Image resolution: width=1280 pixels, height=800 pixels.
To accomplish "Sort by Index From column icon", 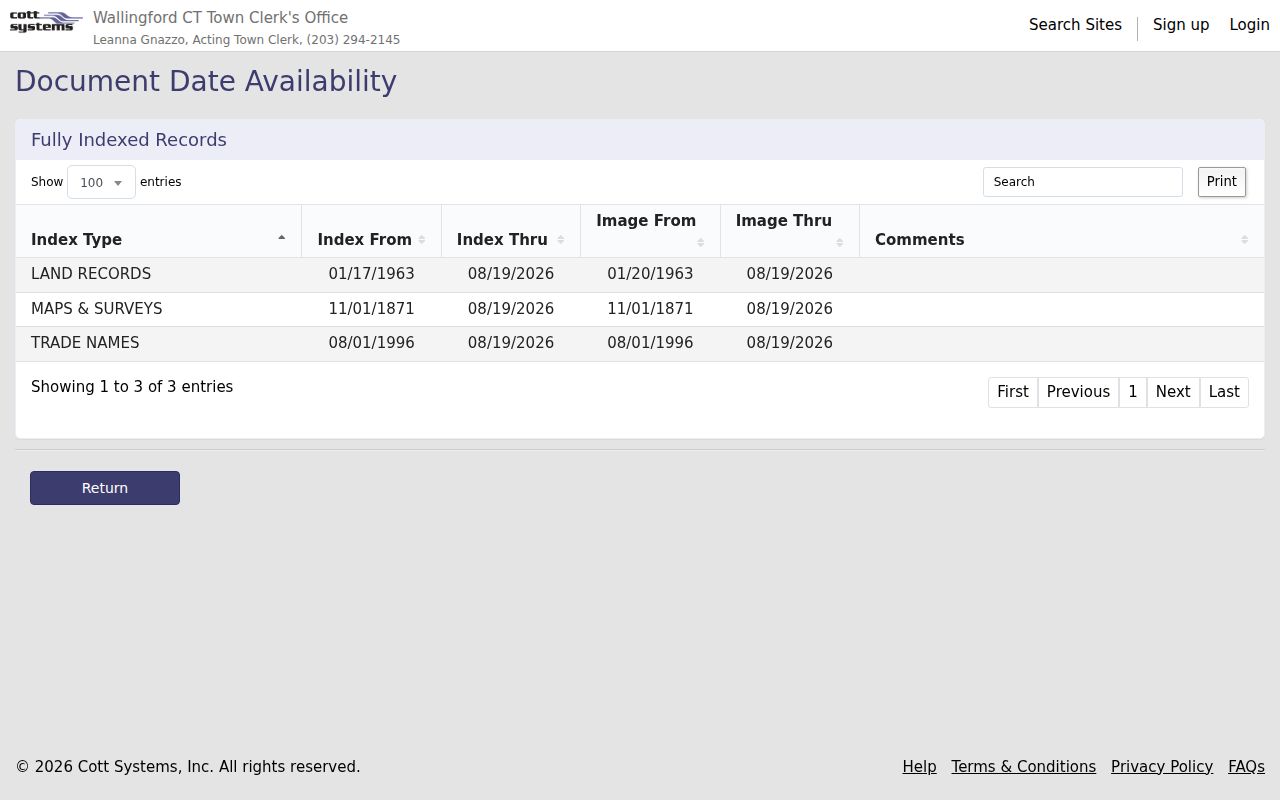I will 422,240.
